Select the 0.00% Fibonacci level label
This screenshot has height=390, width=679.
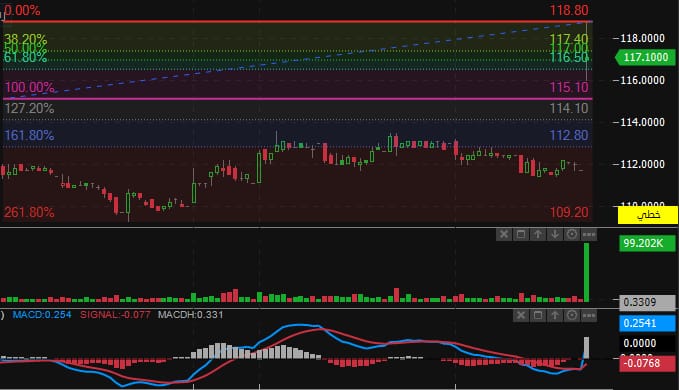(x=22, y=10)
